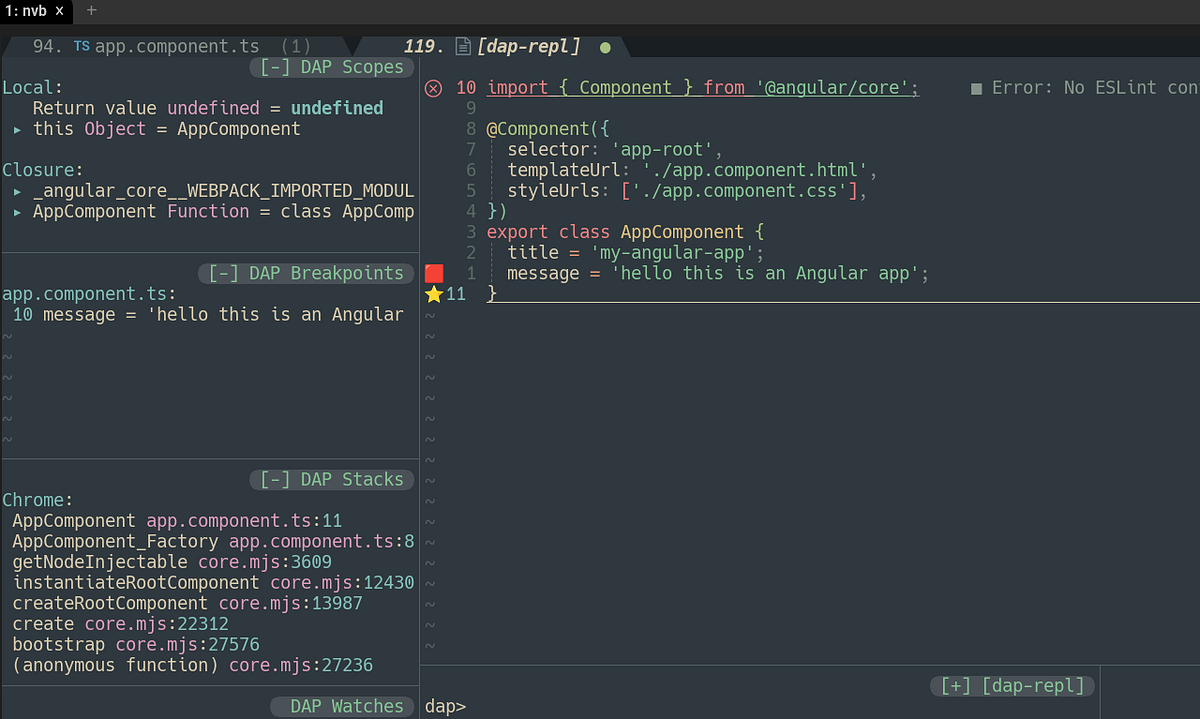Click the TS filetype icon on app.component.ts tab

pyautogui.click(x=80, y=45)
